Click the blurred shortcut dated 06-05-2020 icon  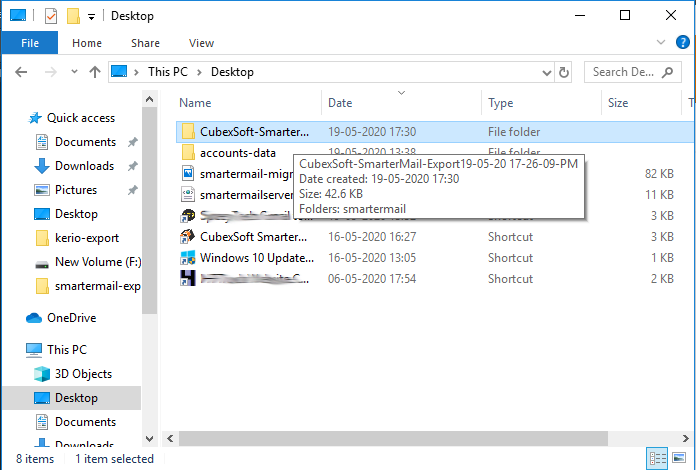(188, 279)
